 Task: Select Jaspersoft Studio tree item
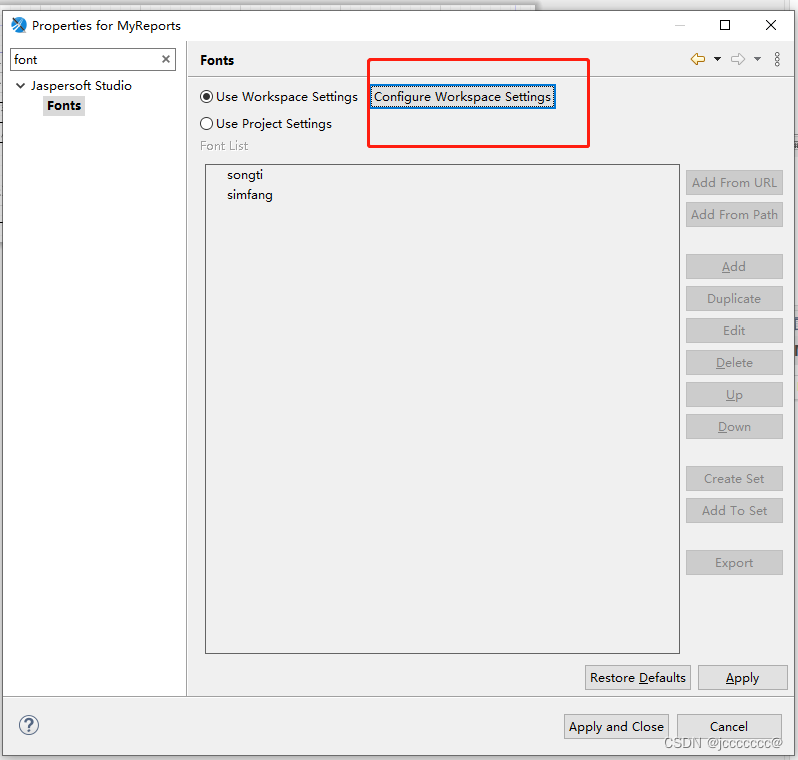coord(81,86)
